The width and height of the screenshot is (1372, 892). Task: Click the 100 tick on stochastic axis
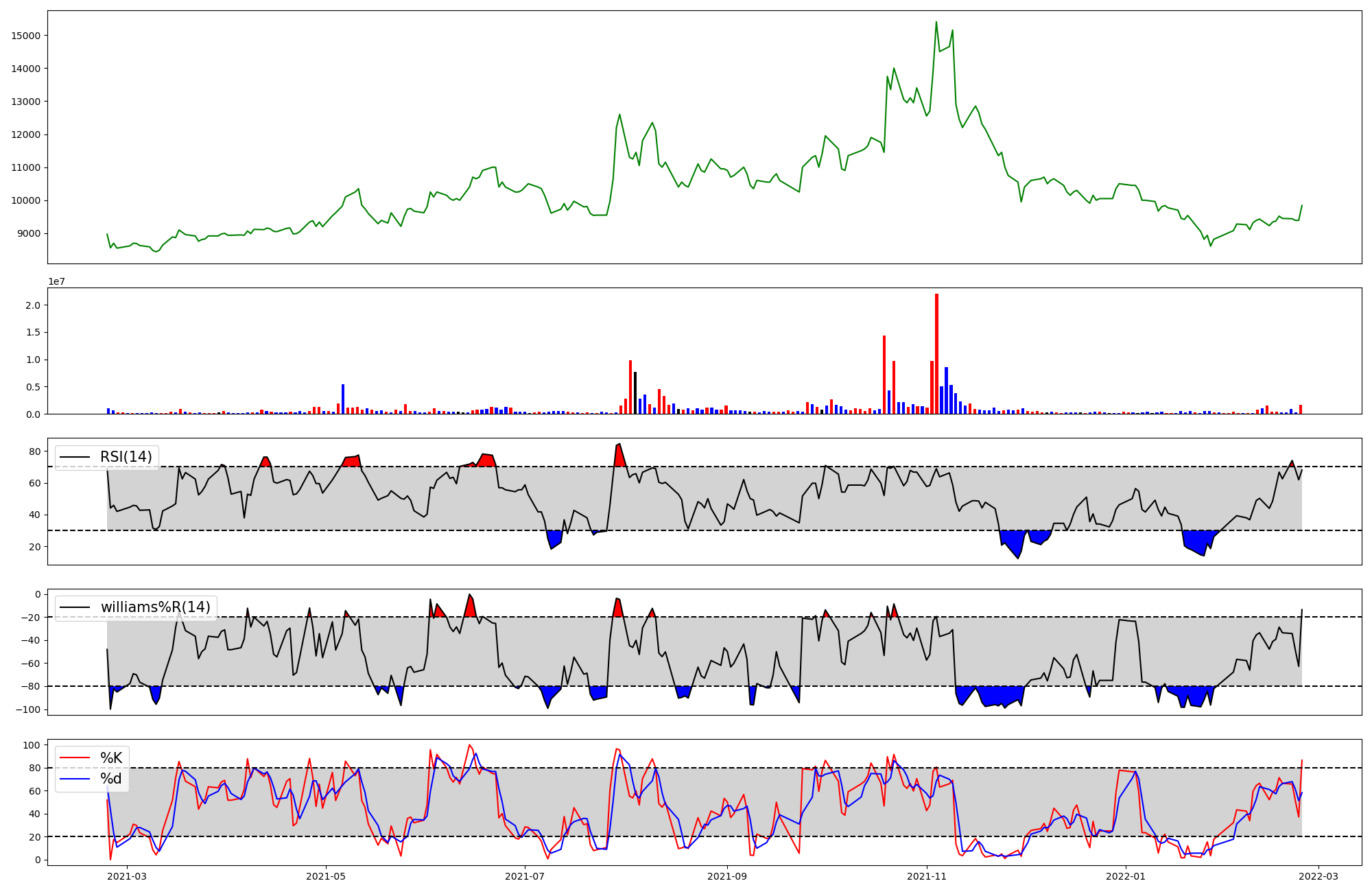(32, 745)
